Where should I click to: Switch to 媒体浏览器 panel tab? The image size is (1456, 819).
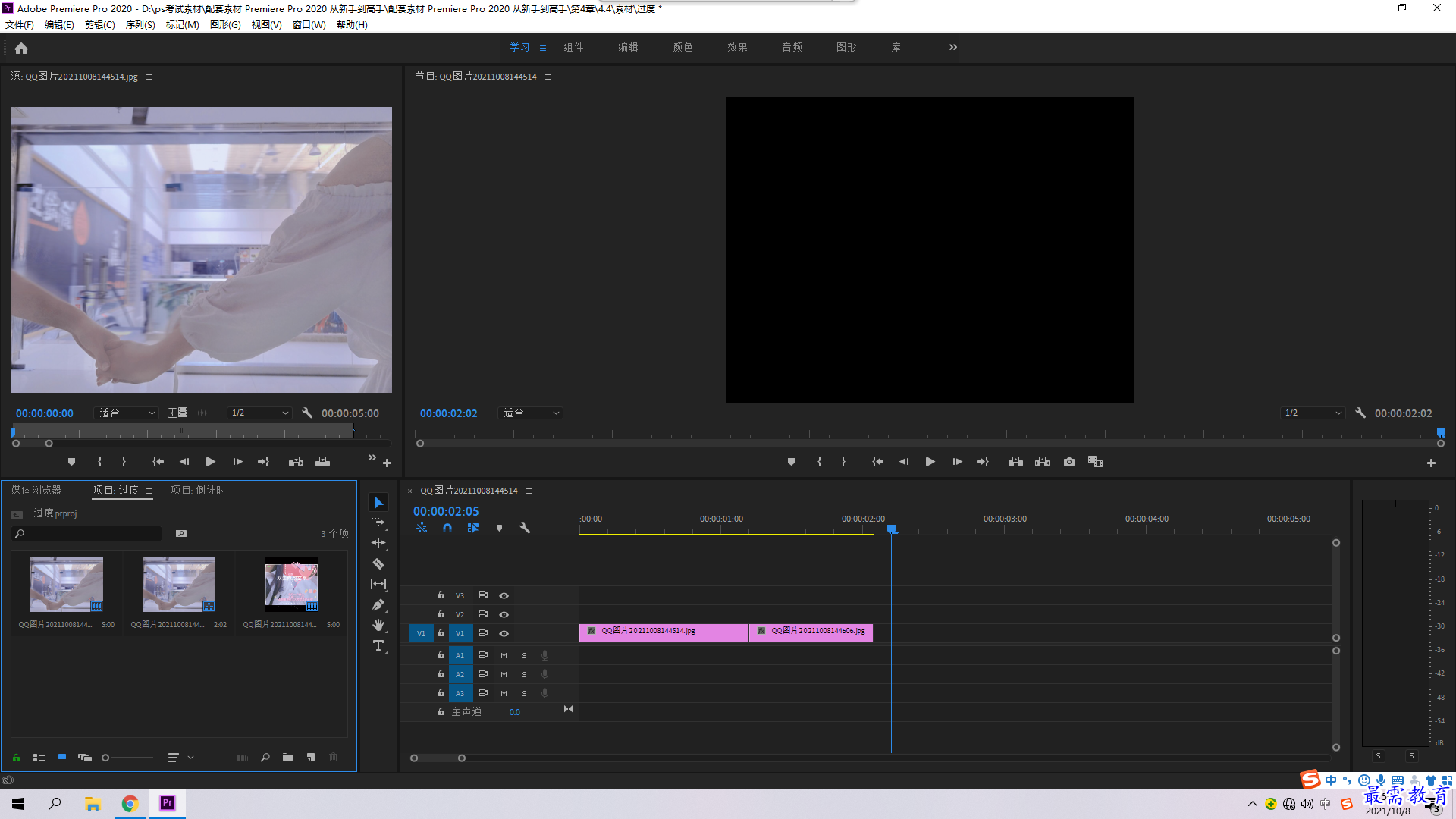[36, 491]
